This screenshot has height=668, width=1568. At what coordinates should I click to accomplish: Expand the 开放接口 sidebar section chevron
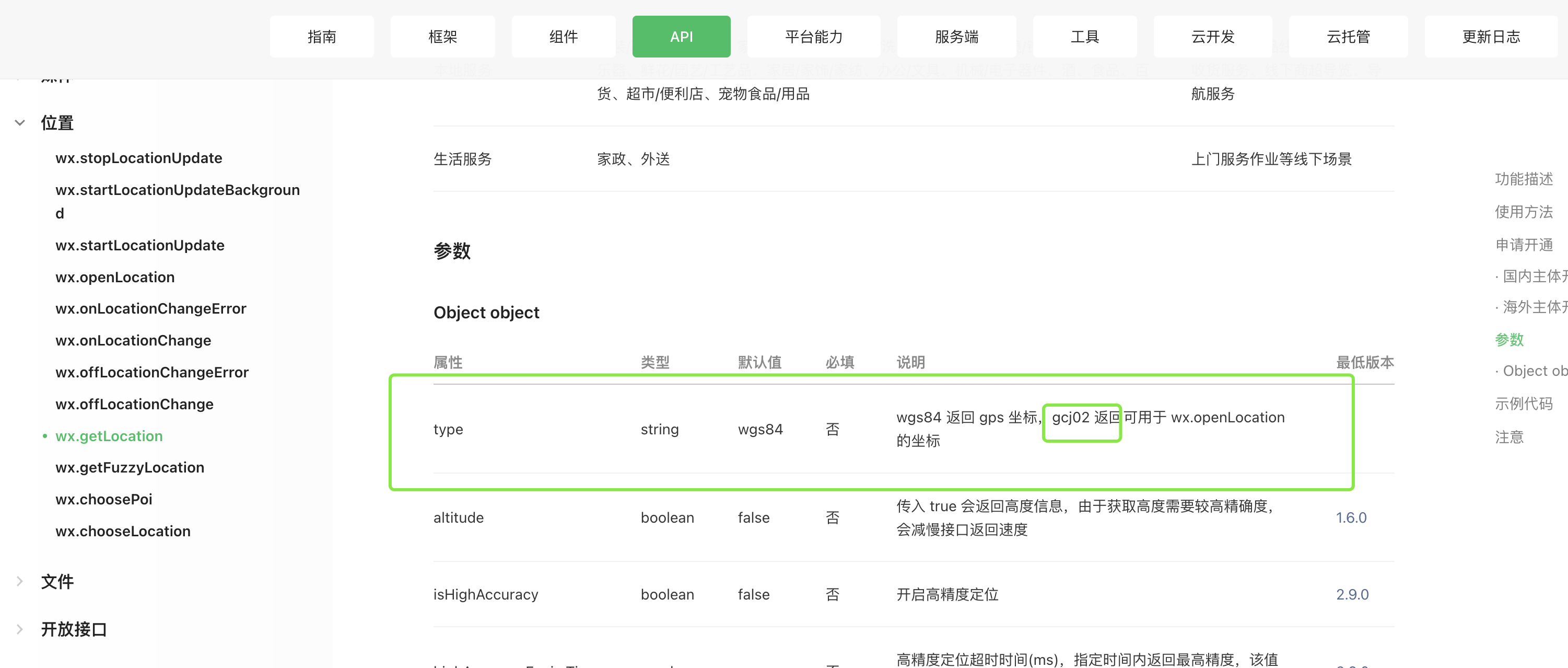pos(20,629)
